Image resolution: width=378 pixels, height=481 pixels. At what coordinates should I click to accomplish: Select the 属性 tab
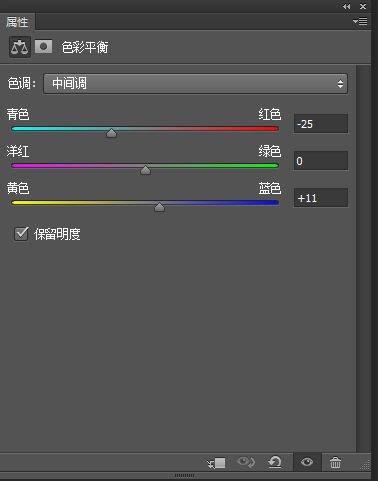17,22
